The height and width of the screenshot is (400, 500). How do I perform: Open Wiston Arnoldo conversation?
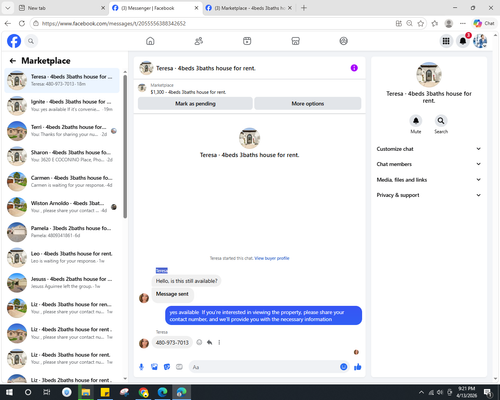click(x=62, y=207)
